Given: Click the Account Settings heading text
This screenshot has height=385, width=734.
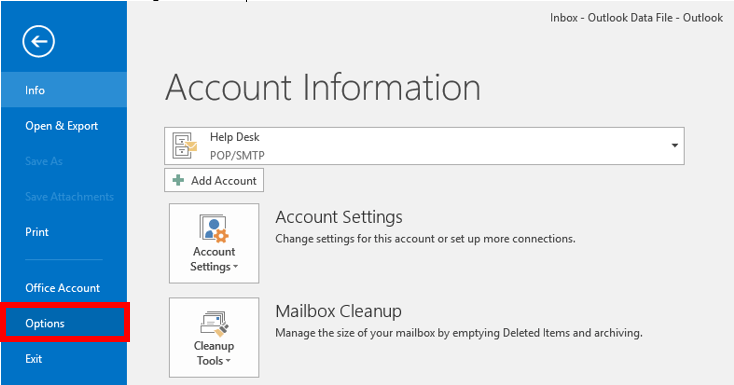Looking at the screenshot, I should [x=339, y=218].
